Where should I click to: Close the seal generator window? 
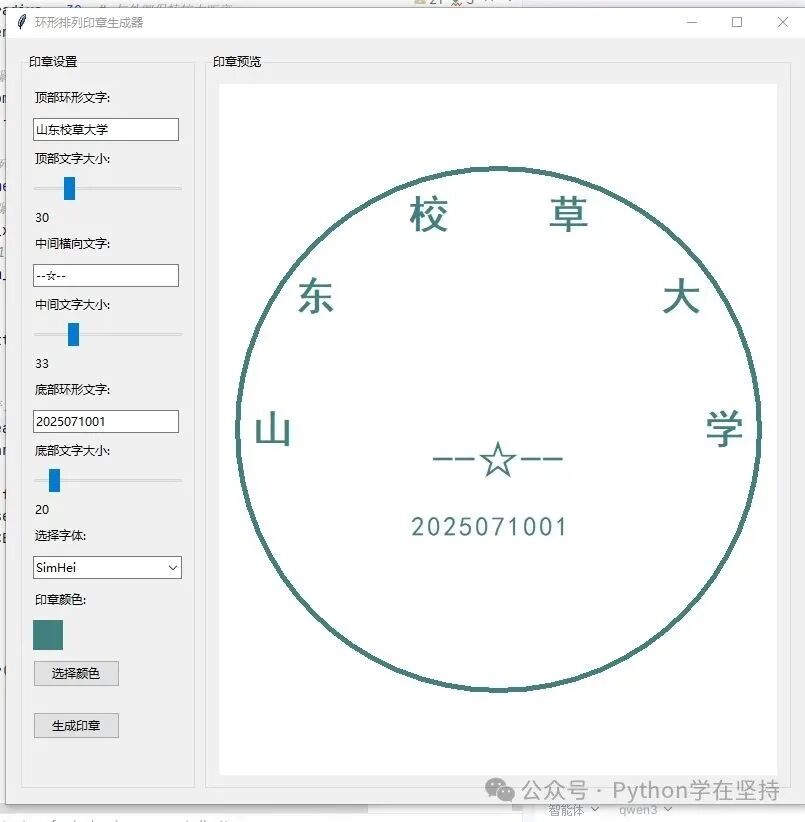[782, 22]
